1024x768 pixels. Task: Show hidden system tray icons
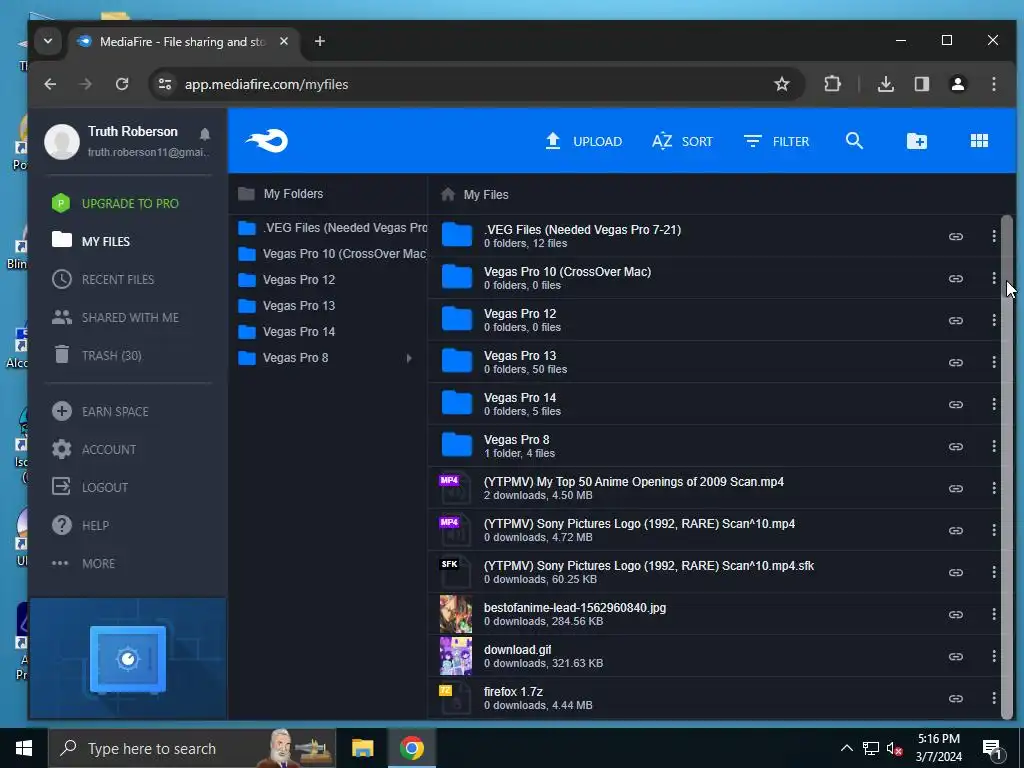pyautogui.click(x=846, y=748)
